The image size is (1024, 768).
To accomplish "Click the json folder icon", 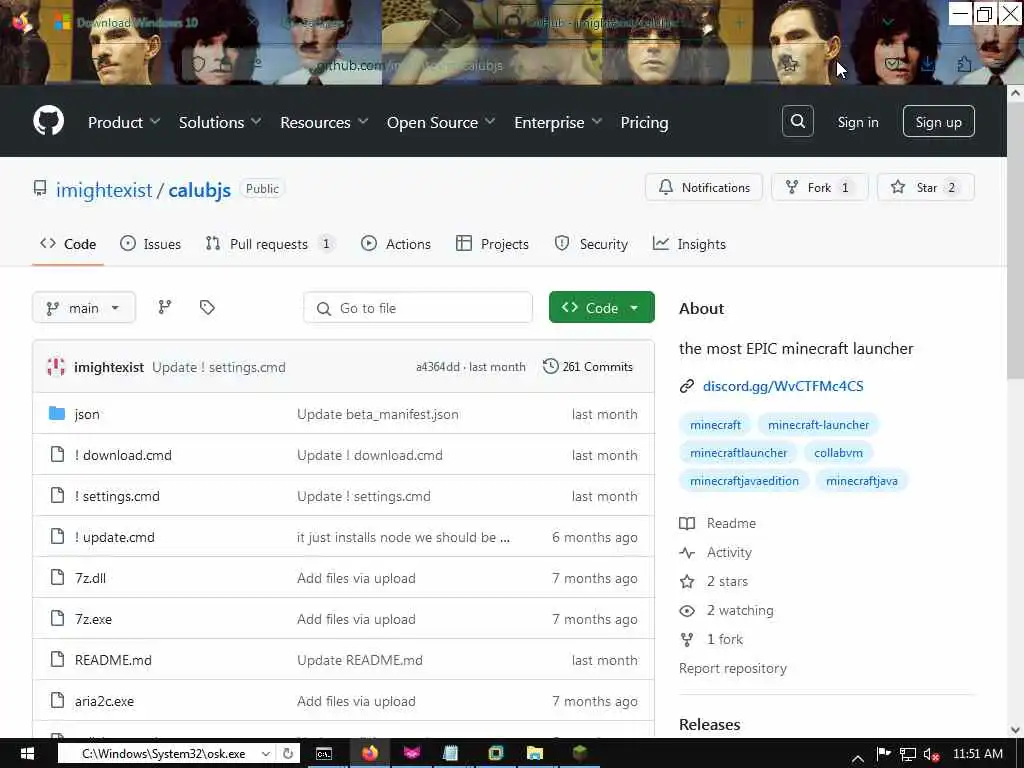I will (x=57, y=413).
